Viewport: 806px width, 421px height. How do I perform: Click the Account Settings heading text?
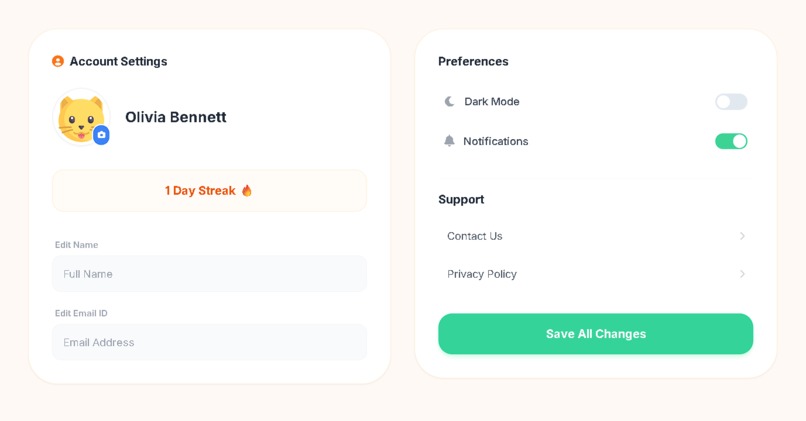pos(118,61)
